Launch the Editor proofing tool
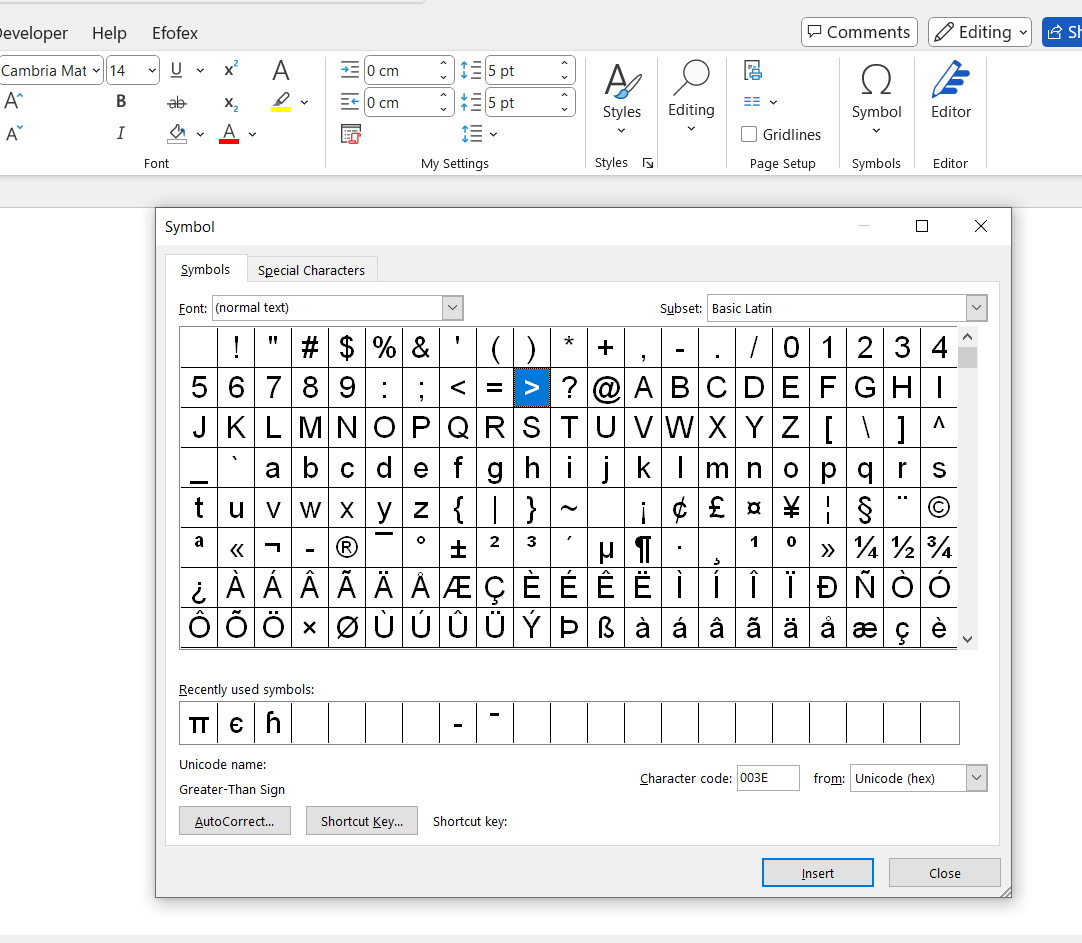Viewport: 1082px width, 943px height. (950, 90)
